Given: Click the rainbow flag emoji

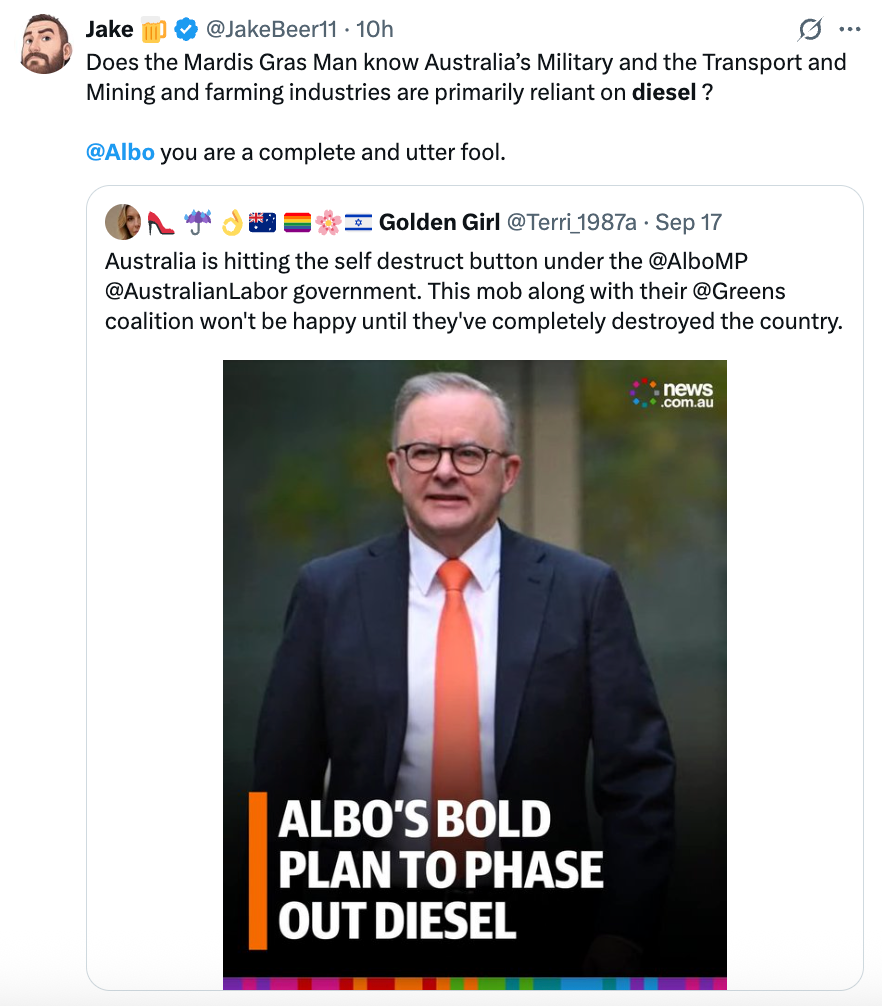Looking at the screenshot, I should coord(297,222).
